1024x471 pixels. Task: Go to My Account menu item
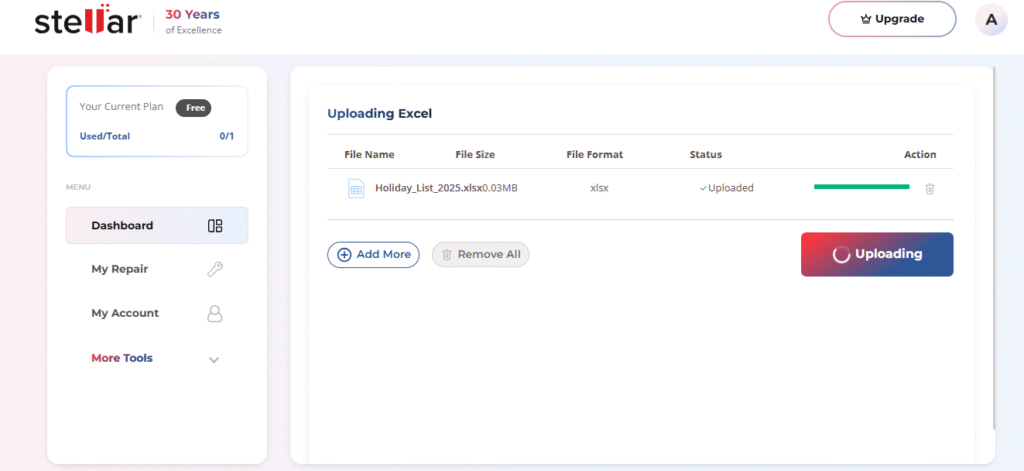coord(157,314)
